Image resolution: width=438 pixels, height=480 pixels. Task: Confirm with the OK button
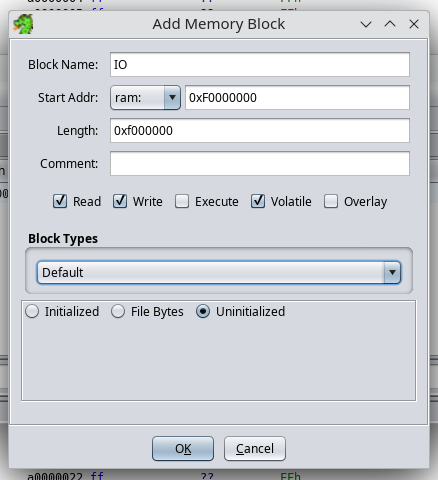pyautogui.click(x=183, y=449)
